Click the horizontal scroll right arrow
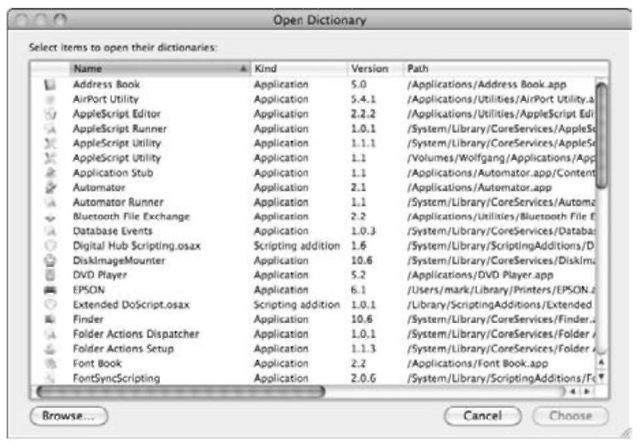This screenshot has width=640, height=448. point(587,392)
